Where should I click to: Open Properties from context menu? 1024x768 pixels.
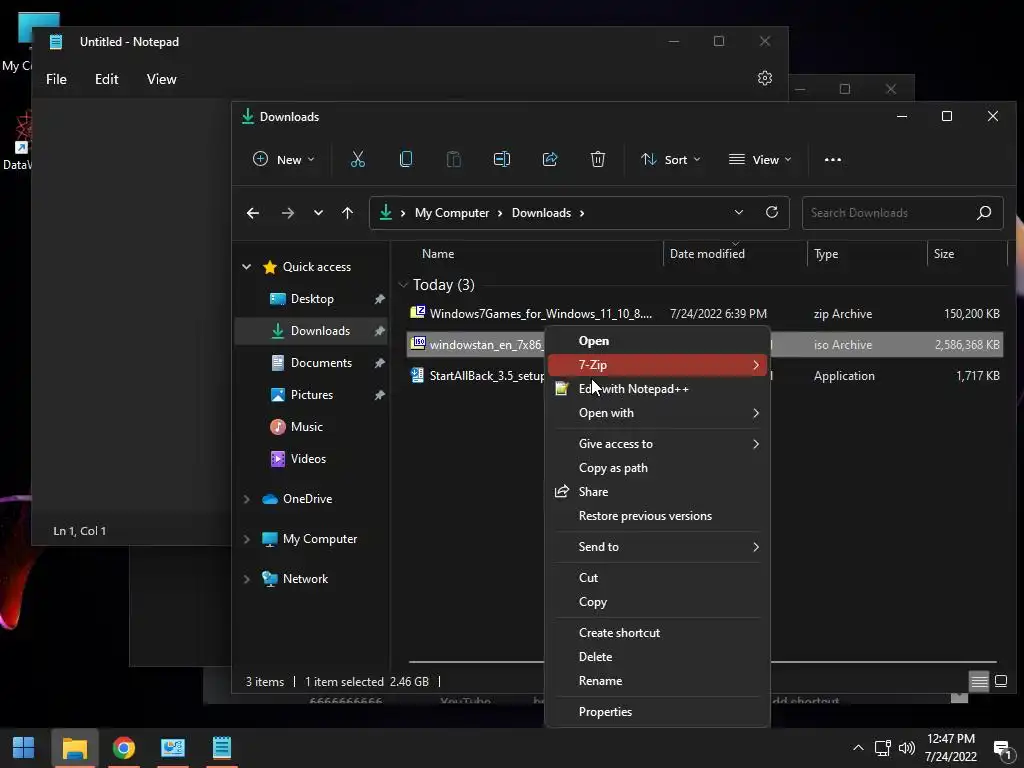(x=658, y=711)
